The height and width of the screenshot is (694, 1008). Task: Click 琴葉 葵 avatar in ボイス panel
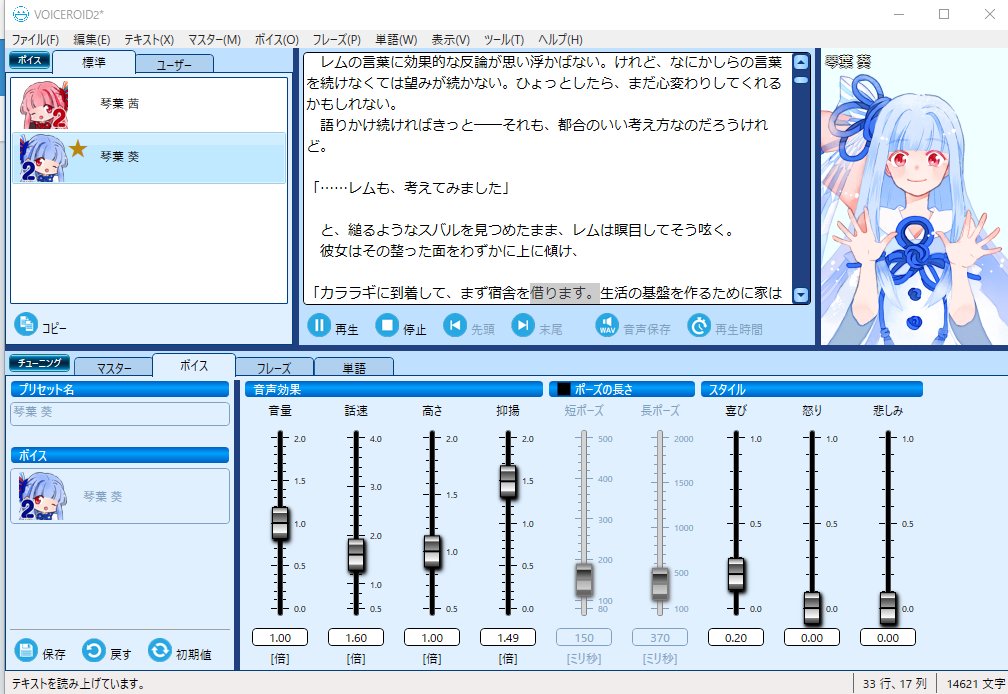pos(42,496)
